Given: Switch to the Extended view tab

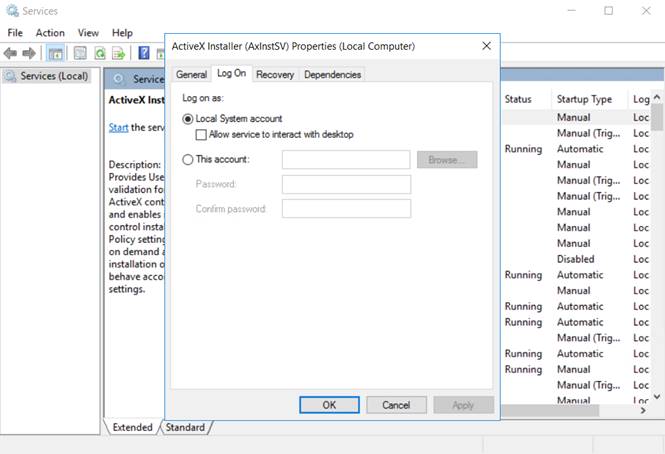Looking at the screenshot, I should (x=132, y=427).
